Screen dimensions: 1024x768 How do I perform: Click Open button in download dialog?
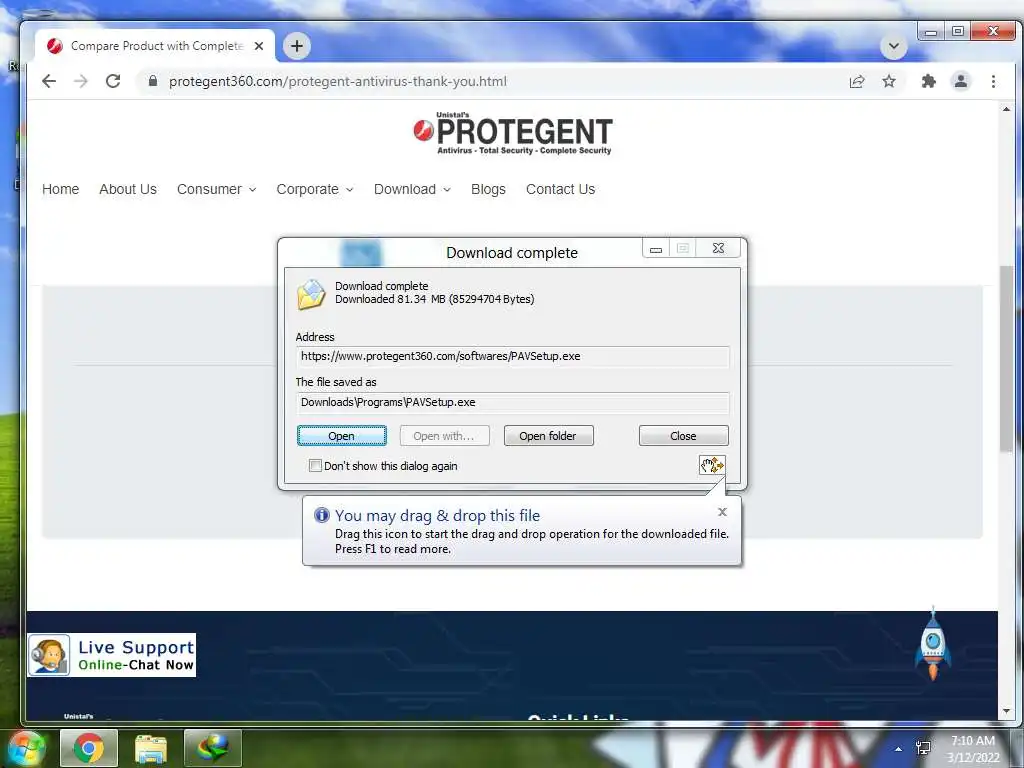pos(342,436)
